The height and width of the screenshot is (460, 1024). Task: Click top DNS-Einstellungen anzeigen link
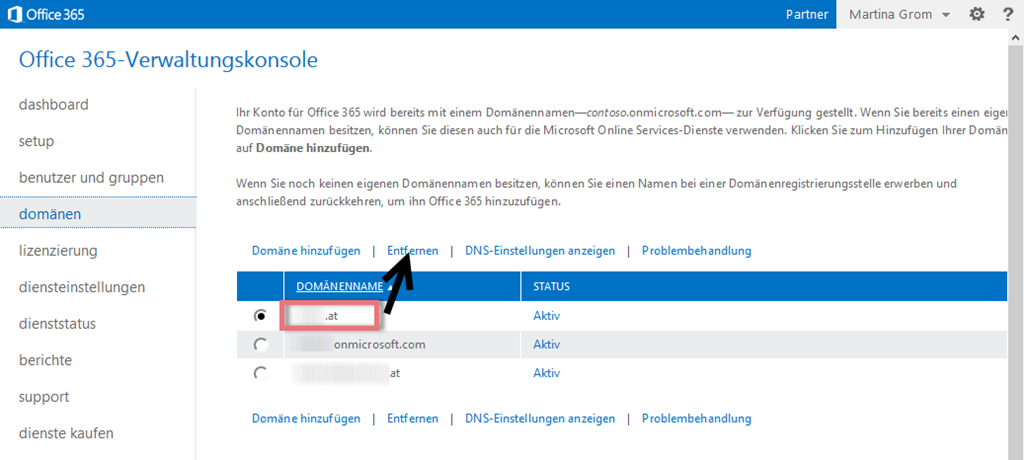(540, 251)
